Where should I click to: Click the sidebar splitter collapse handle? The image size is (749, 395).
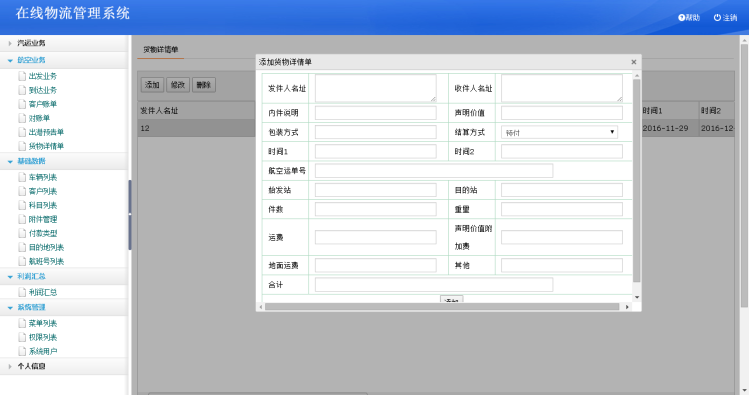[129, 215]
